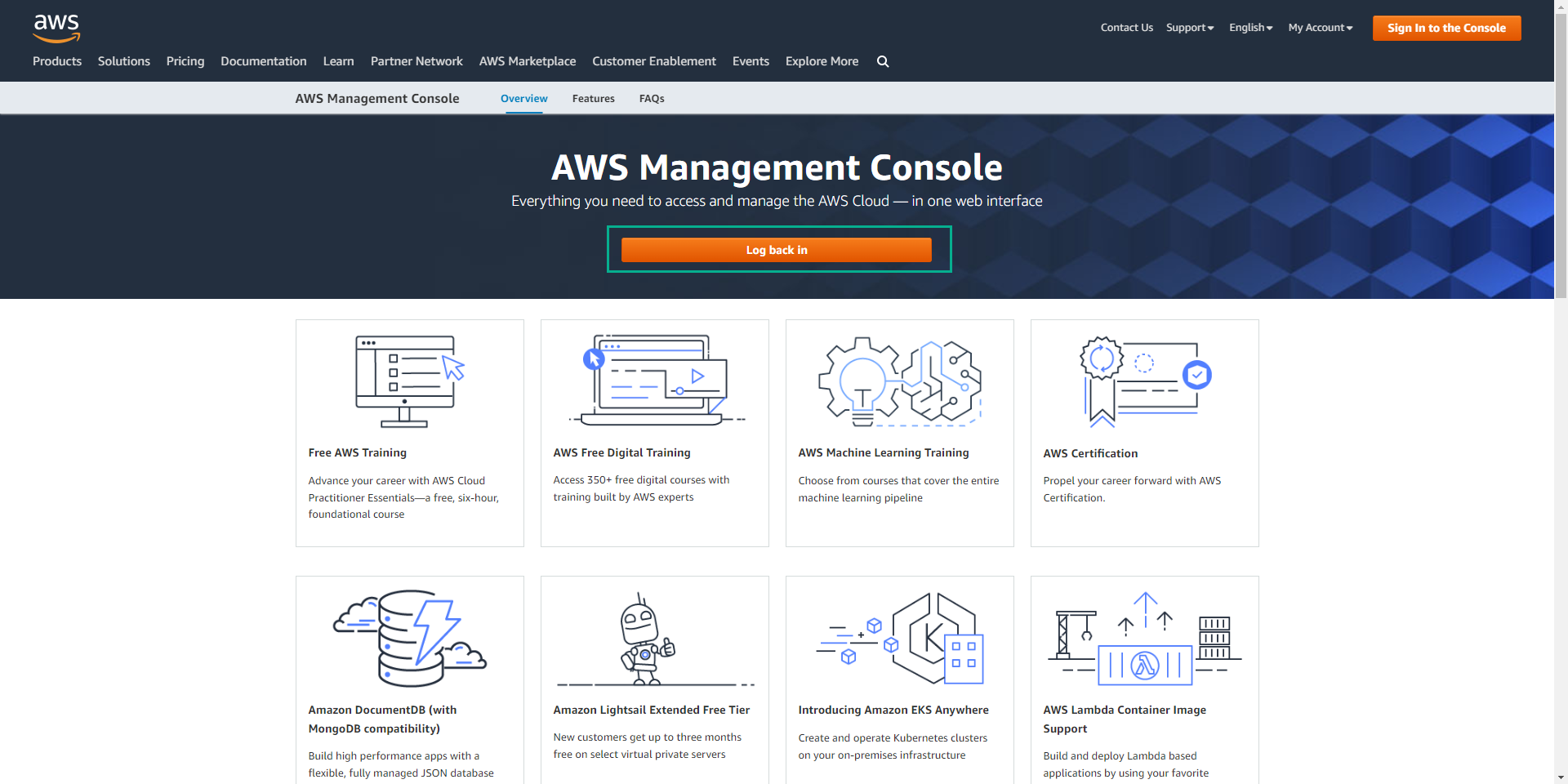Open the Contact Us link
The width and height of the screenshot is (1568, 784).
(1127, 28)
